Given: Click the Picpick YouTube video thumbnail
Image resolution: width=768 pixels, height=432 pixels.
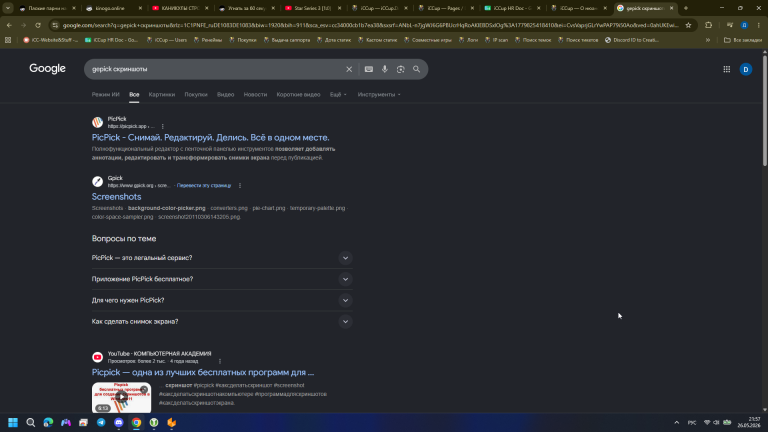Looking at the screenshot, I should 121,397.
